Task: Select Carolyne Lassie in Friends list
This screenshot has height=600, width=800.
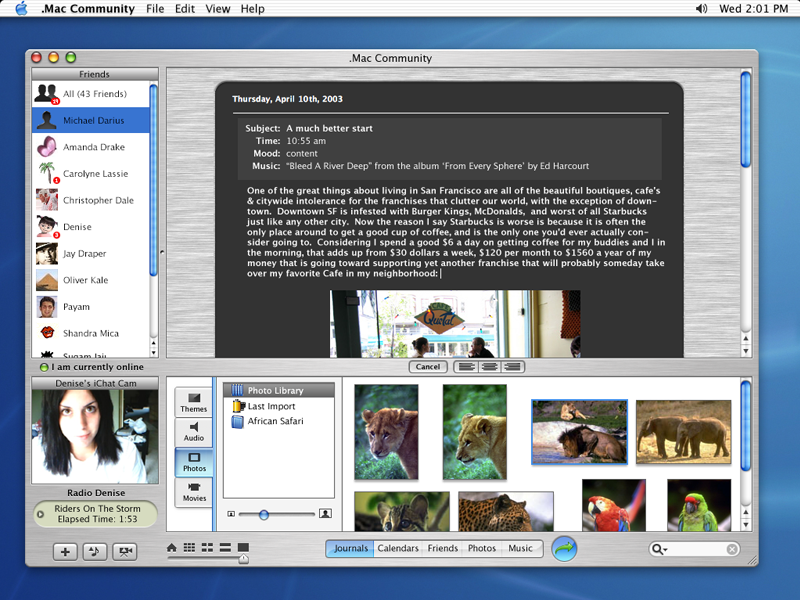Action: coord(91,173)
